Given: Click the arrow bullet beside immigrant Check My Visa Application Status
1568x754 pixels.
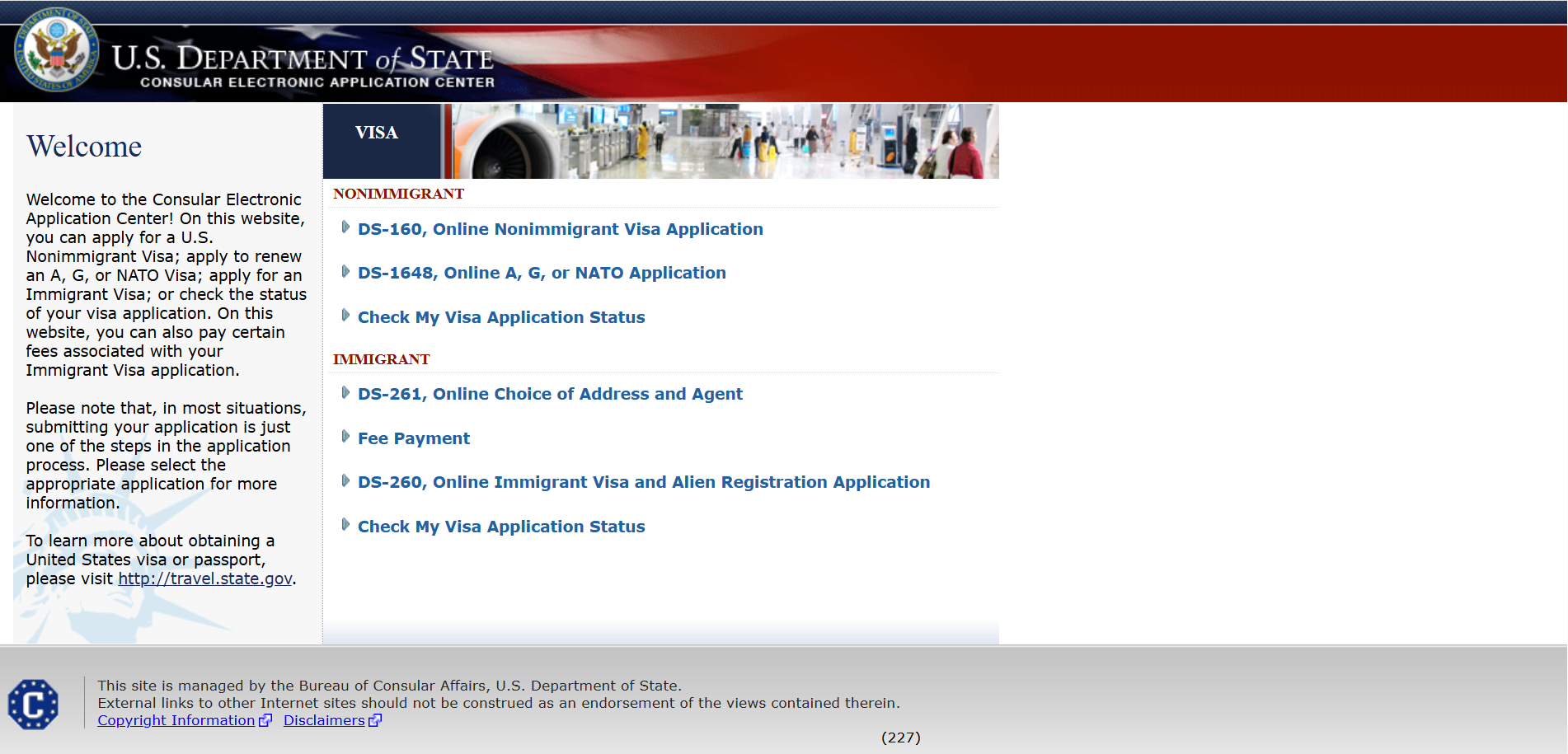Looking at the screenshot, I should pos(345,525).
